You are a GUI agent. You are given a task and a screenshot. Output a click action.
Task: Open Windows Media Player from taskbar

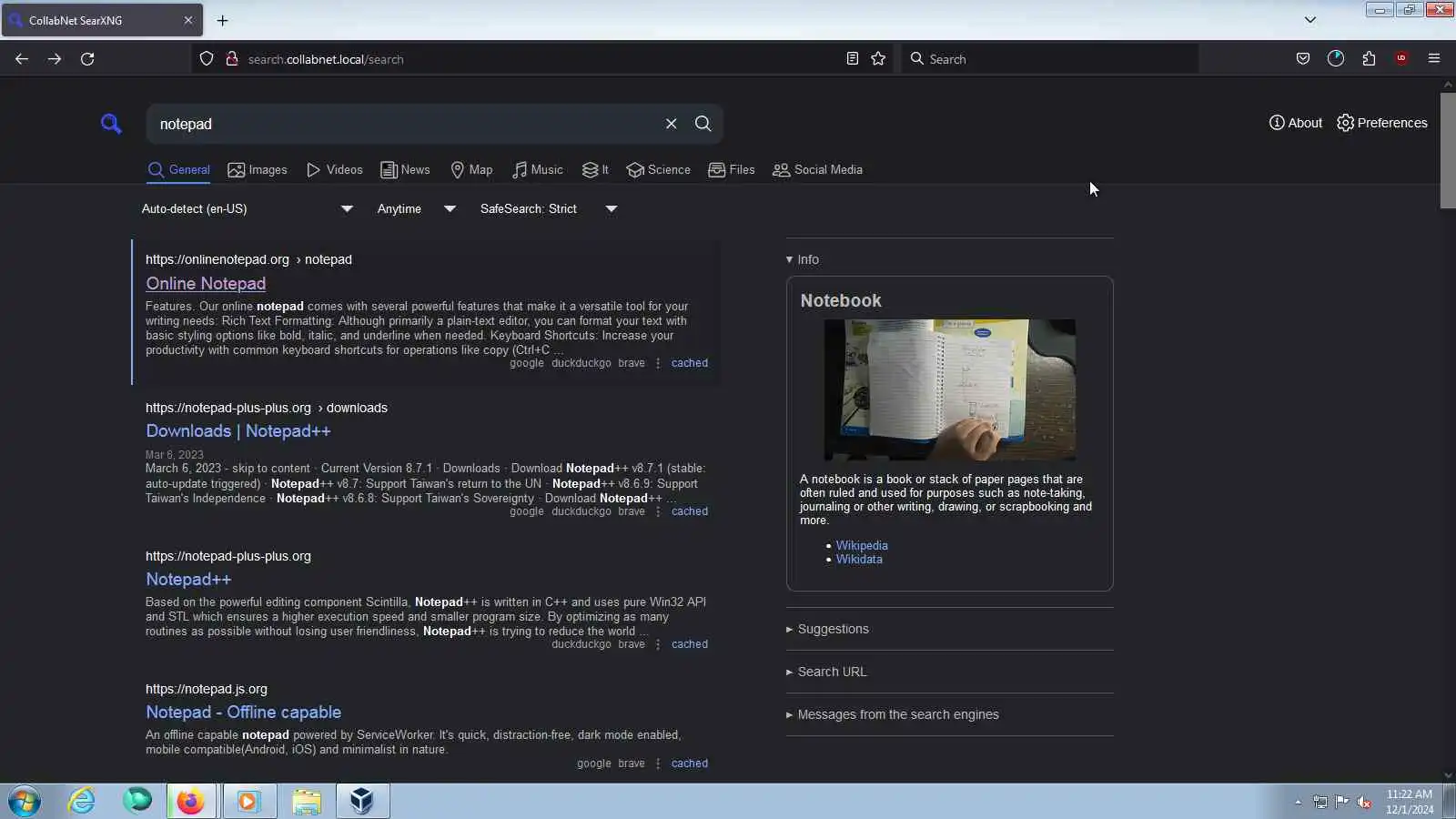[248, 802]
